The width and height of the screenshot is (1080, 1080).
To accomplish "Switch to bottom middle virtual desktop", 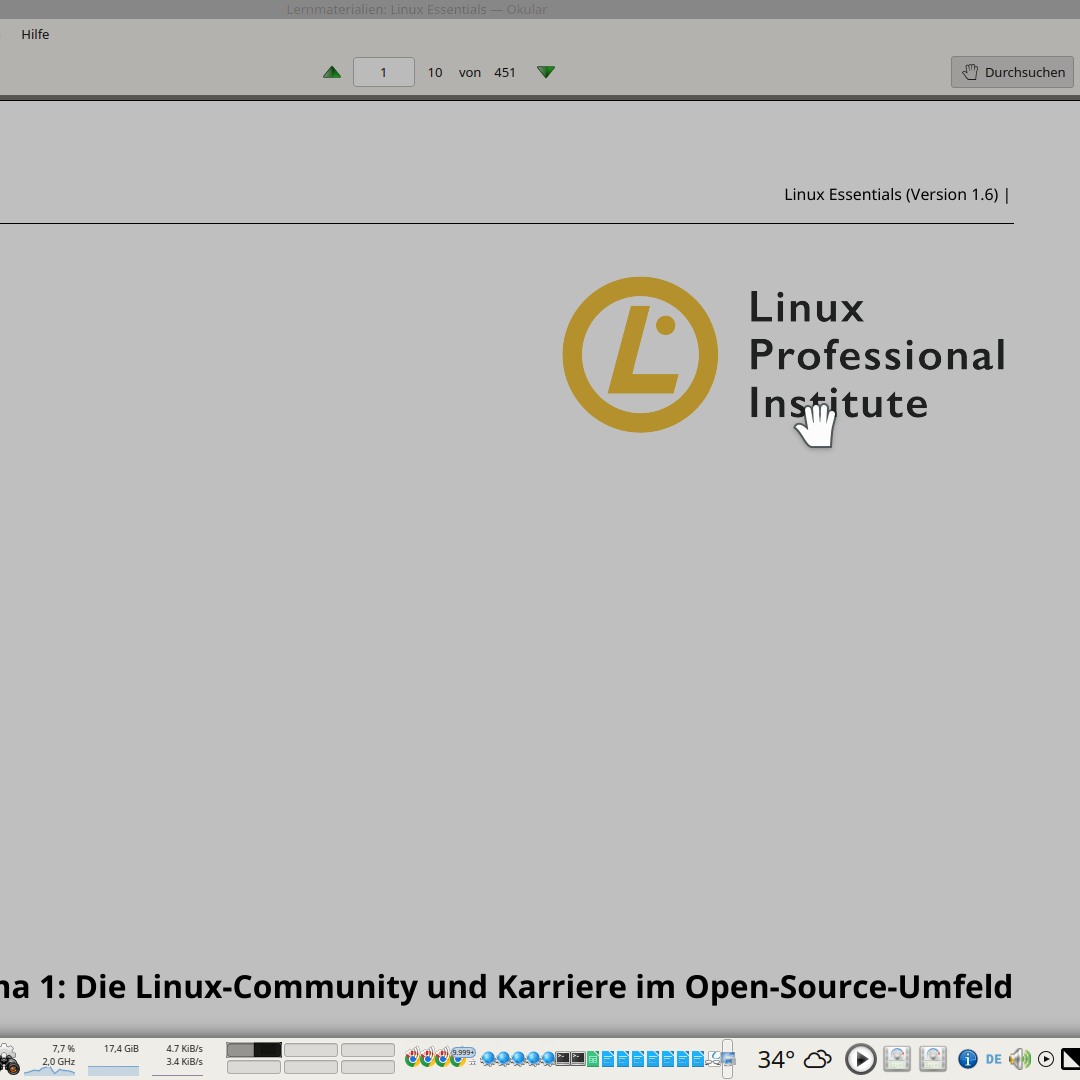I will tap(311, 1067).
